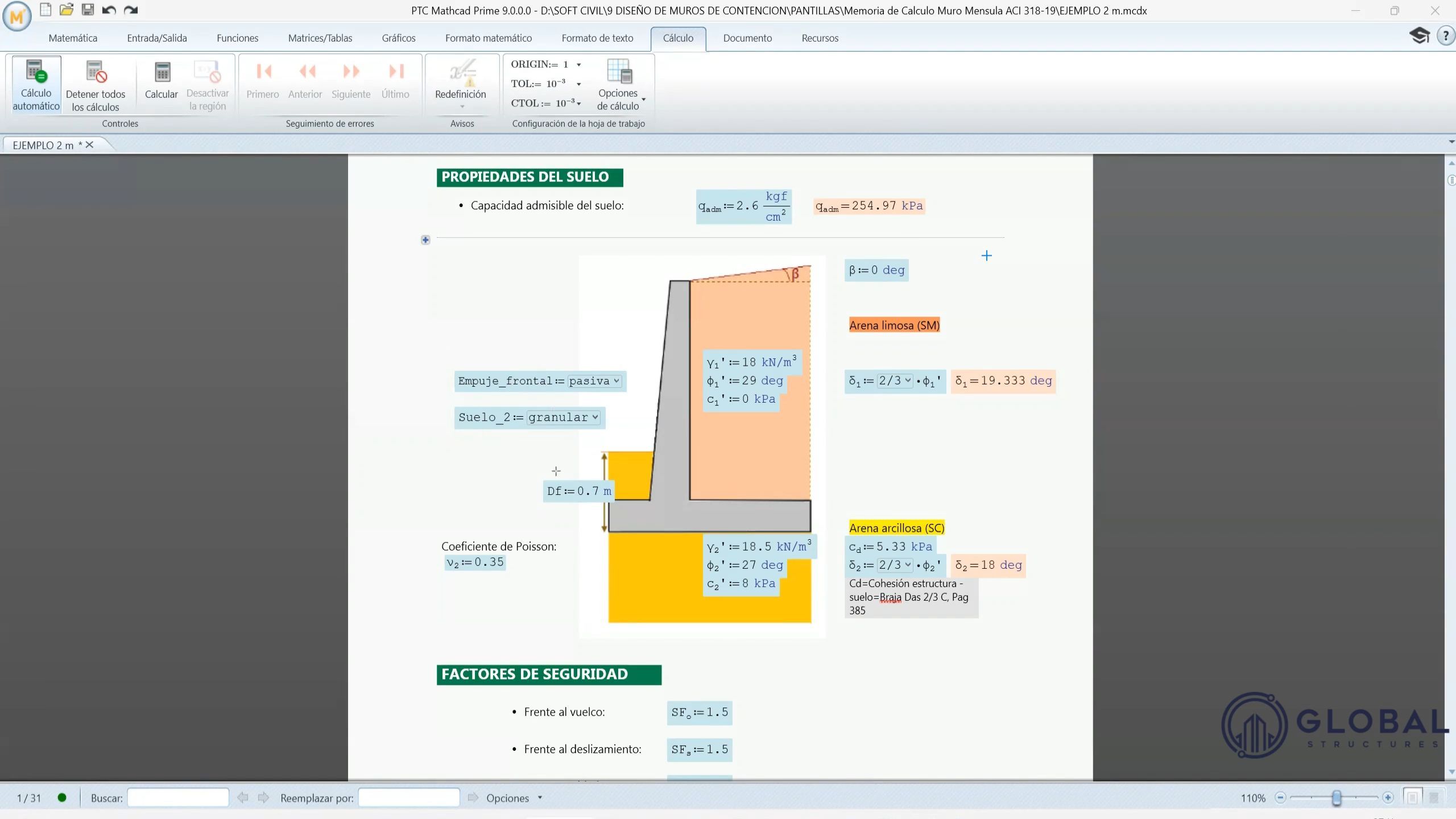The height and width of the screenshot is (819, 1456).
Task: Switch to the draft view icon
Action: tap(1433, 798)
